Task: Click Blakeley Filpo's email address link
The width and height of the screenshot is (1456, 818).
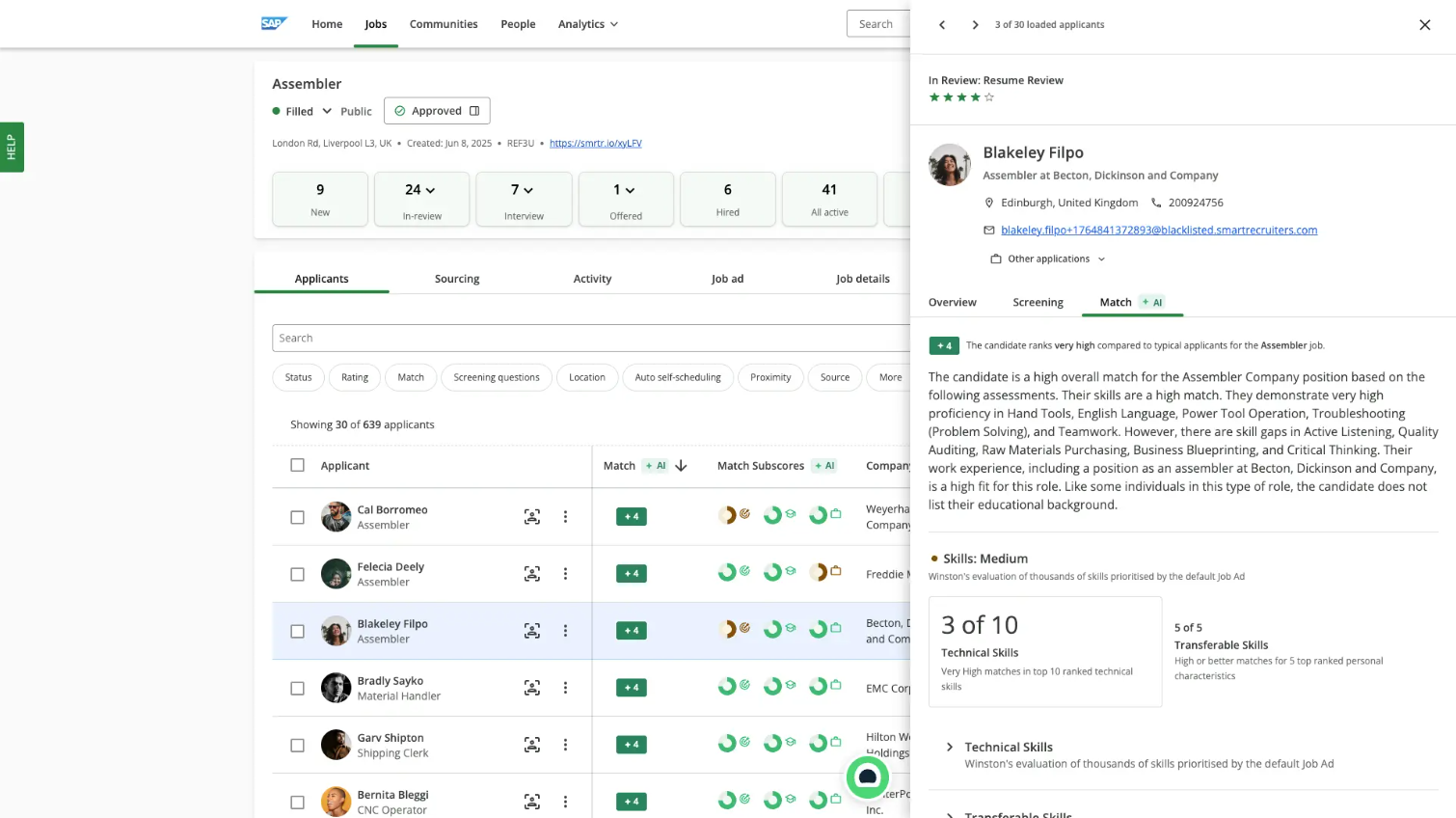Action: [x=1159, y=230]
